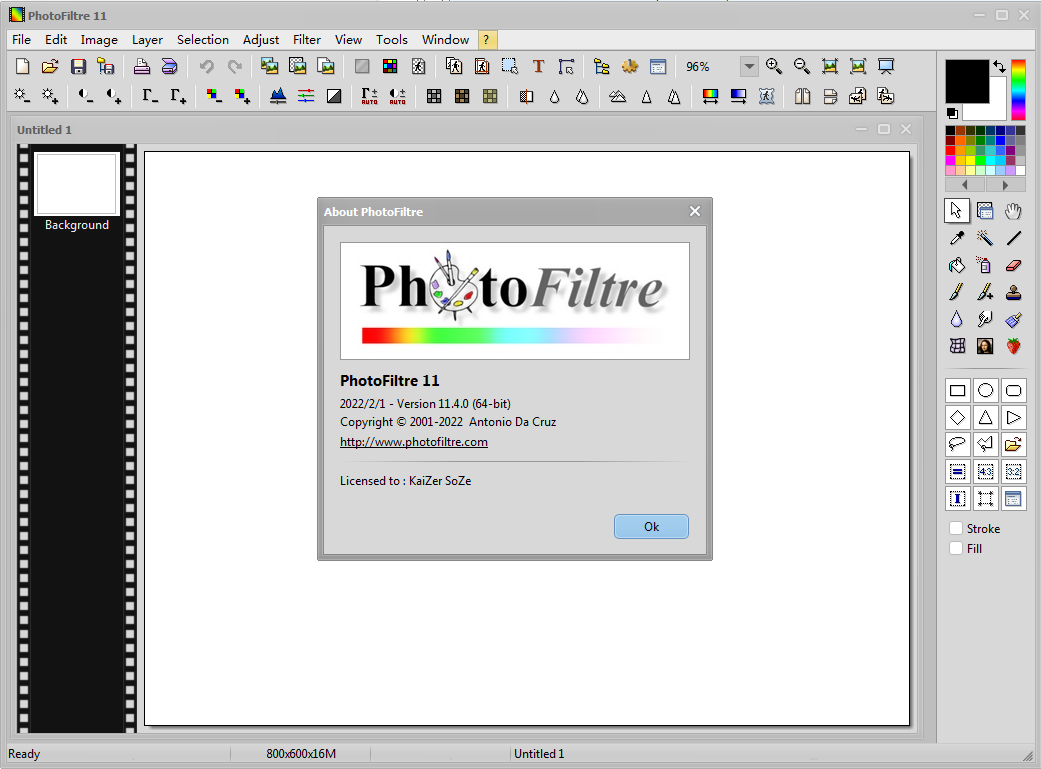Image resolution: width=1041 pixels, height=769 pixels.
Task: Choose the Clone Stamp tool
Action: [x=1011, y=292]
